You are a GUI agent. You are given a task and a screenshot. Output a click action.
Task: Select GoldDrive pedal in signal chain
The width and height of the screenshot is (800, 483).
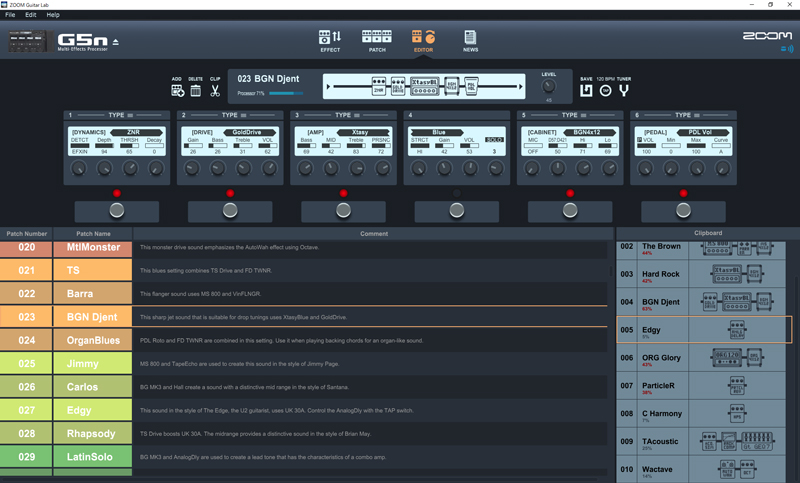tap(398, 86)
